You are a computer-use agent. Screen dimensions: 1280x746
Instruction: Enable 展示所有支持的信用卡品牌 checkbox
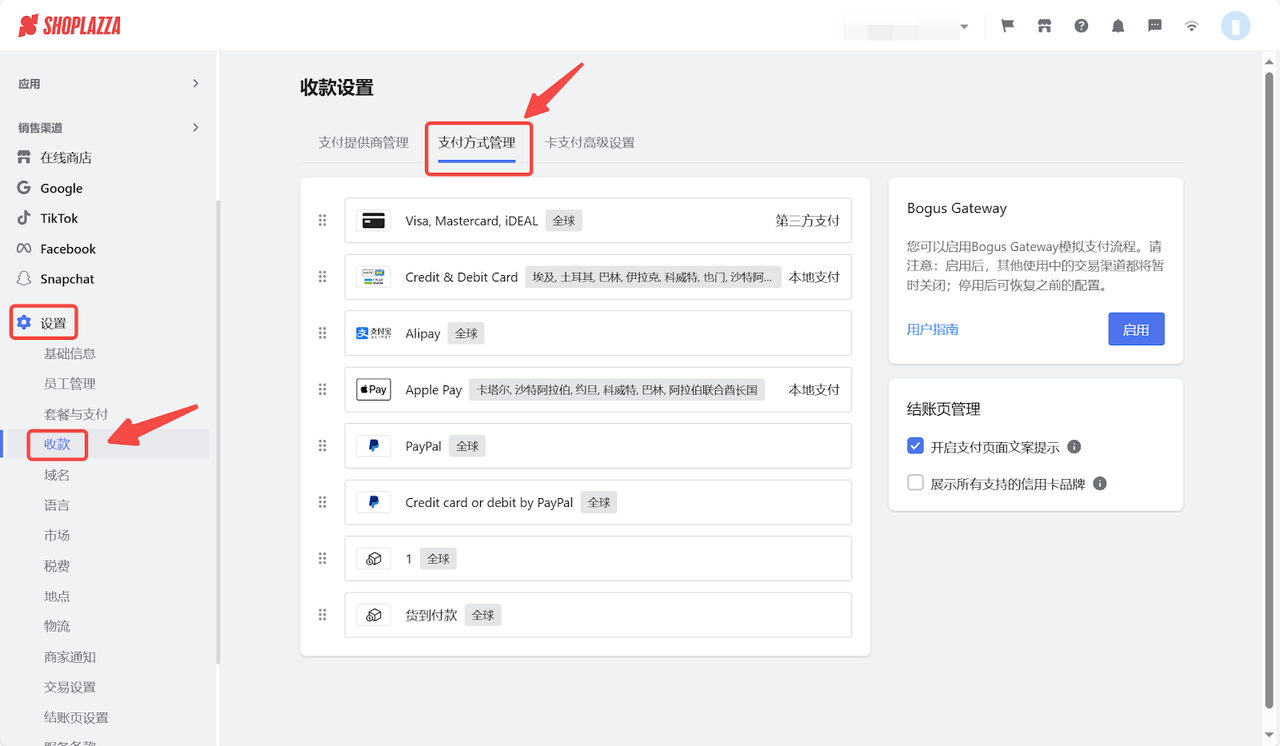(x=915, y=482)
